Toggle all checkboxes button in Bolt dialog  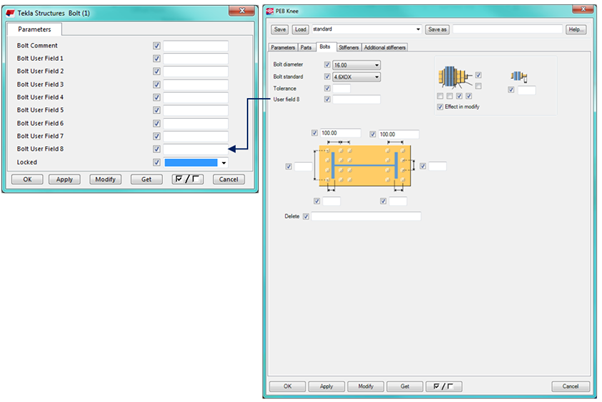coord(187,179)
